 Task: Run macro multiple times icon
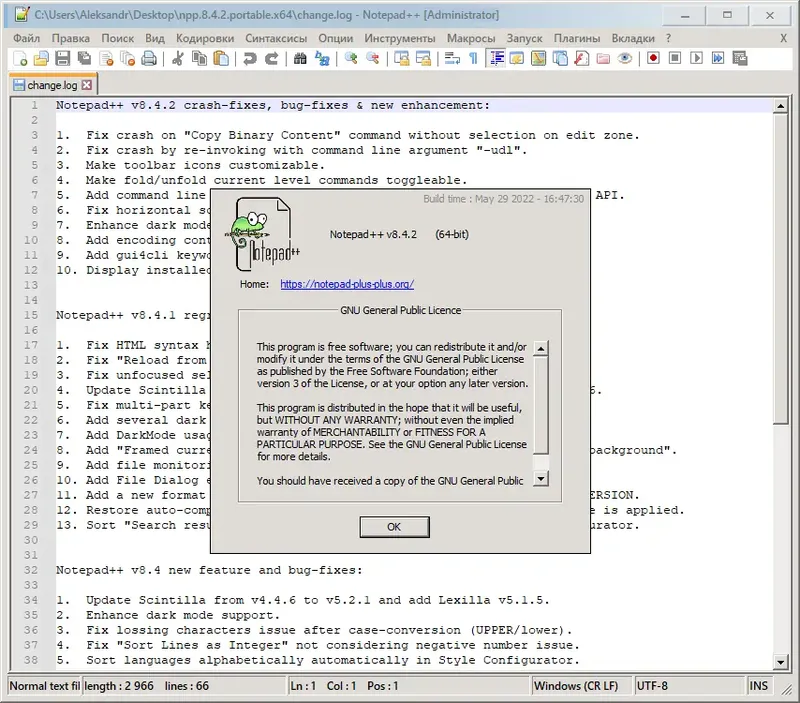click(717, 59)
